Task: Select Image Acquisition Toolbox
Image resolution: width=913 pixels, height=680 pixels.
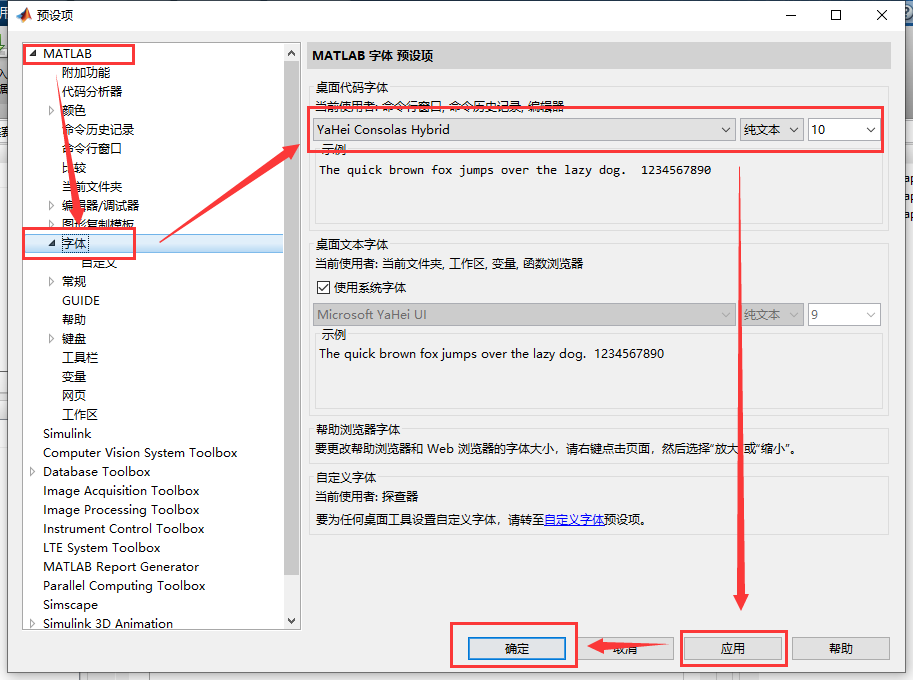Action: [121, 491]
